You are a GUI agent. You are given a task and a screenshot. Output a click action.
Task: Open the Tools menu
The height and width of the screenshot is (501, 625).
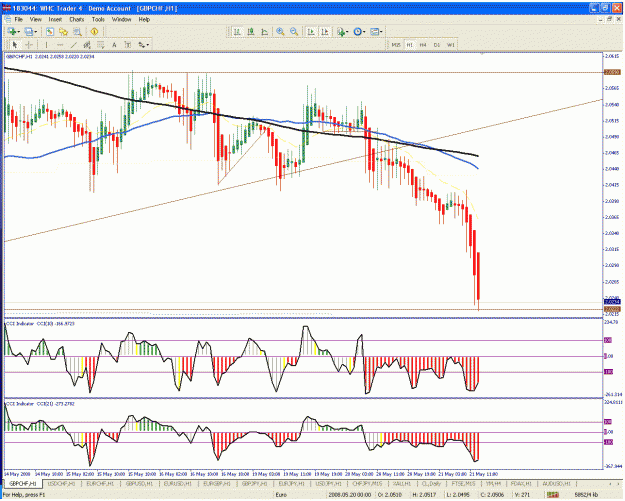[98, 19]
